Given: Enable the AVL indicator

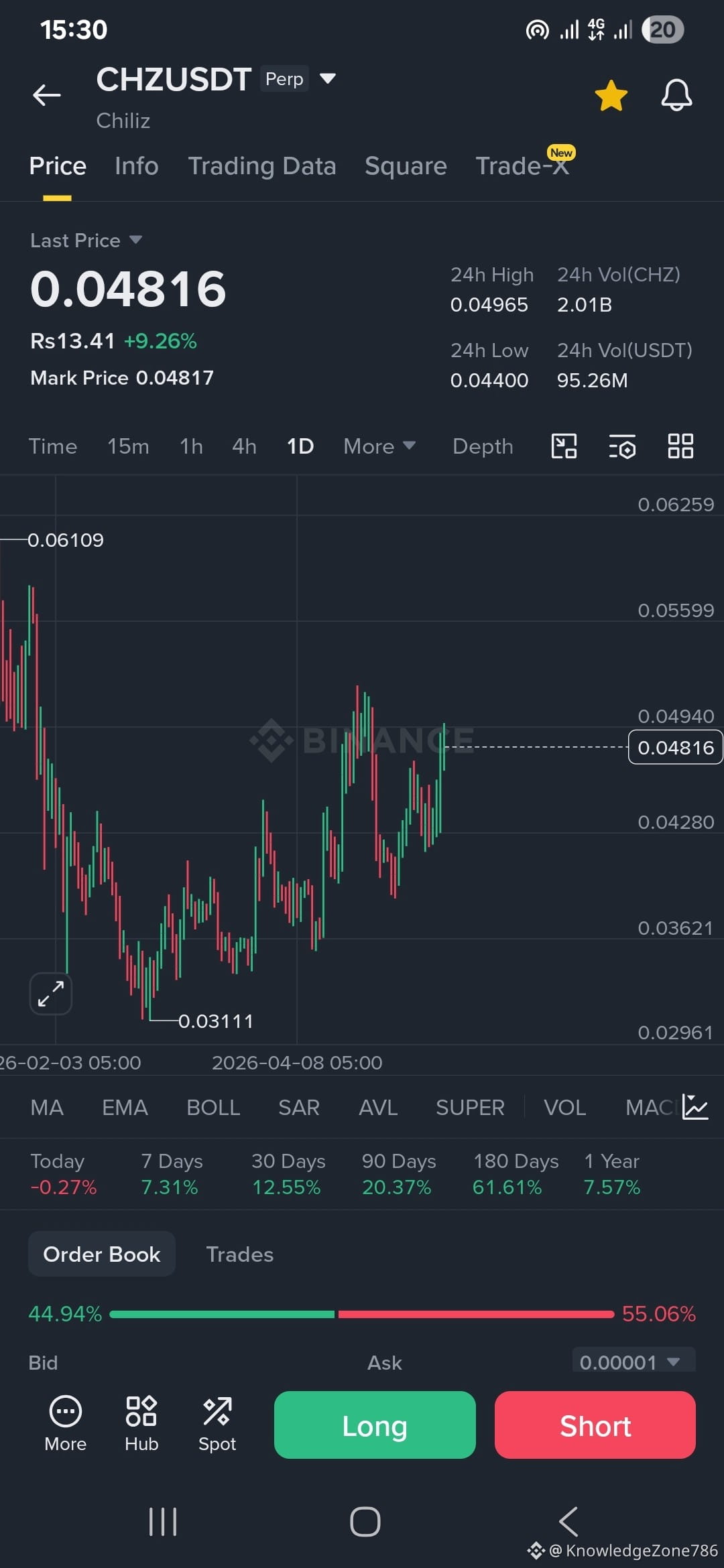Looking at the screenshot, I should pyautogui.click(x=378, y=1108).
